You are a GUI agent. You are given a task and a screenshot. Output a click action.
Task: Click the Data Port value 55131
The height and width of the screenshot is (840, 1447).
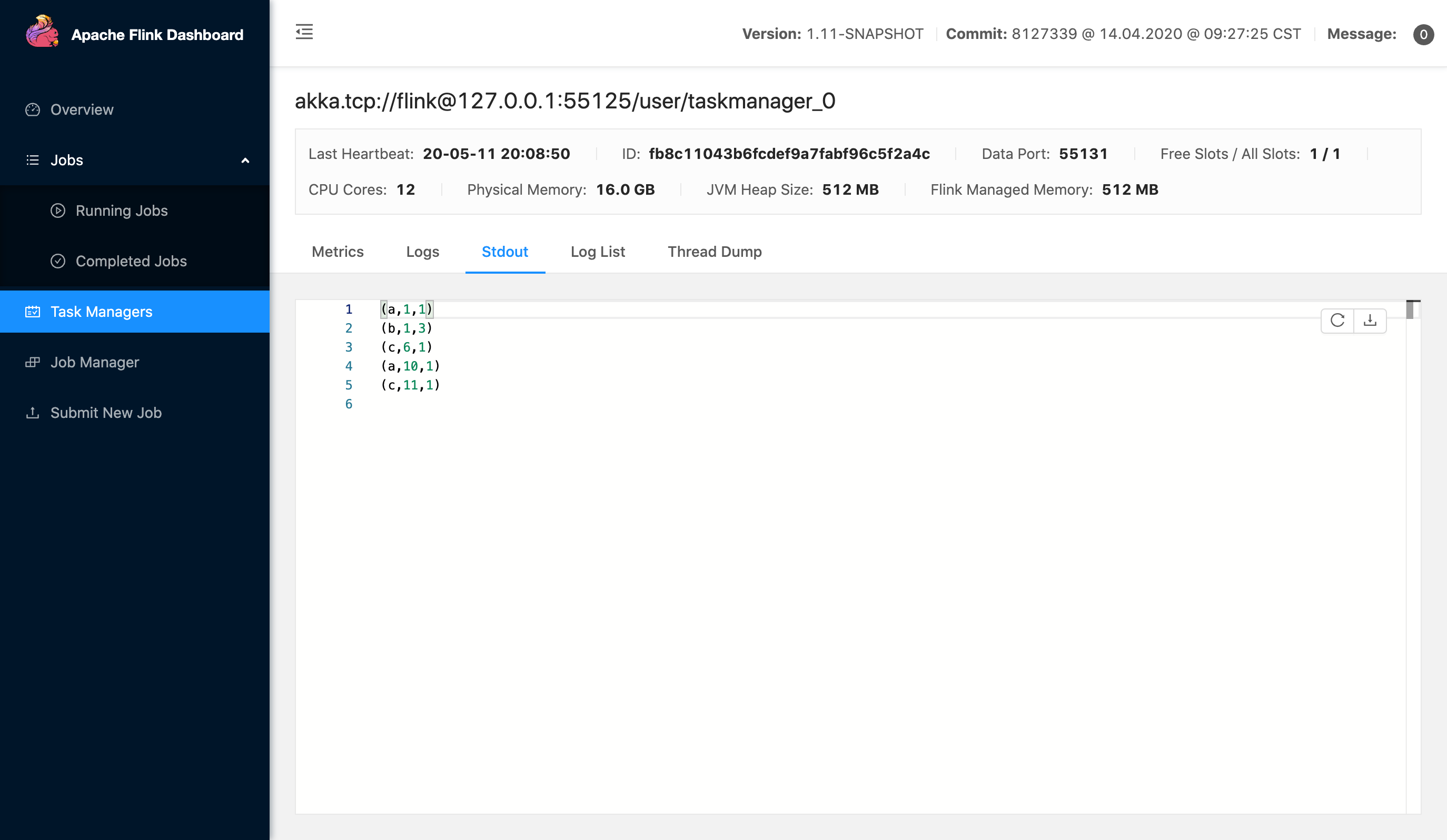pyautogui.click(x=1083, y=154)
